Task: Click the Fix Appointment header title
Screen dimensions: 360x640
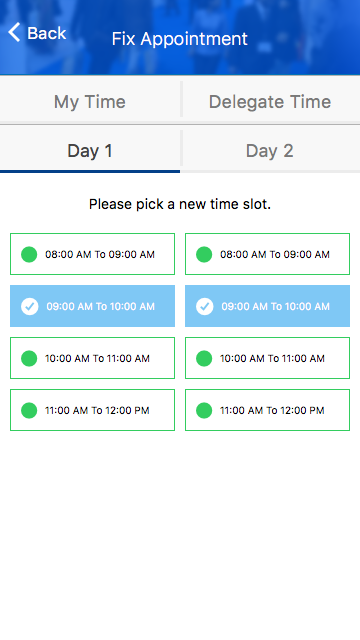Action: click(180, 39)
